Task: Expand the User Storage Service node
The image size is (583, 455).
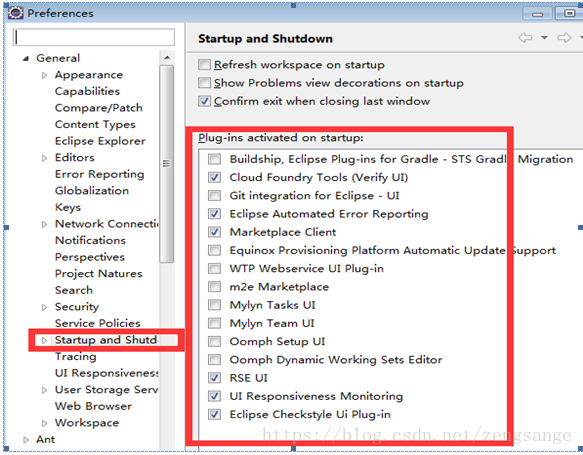Action: (44, 390)
